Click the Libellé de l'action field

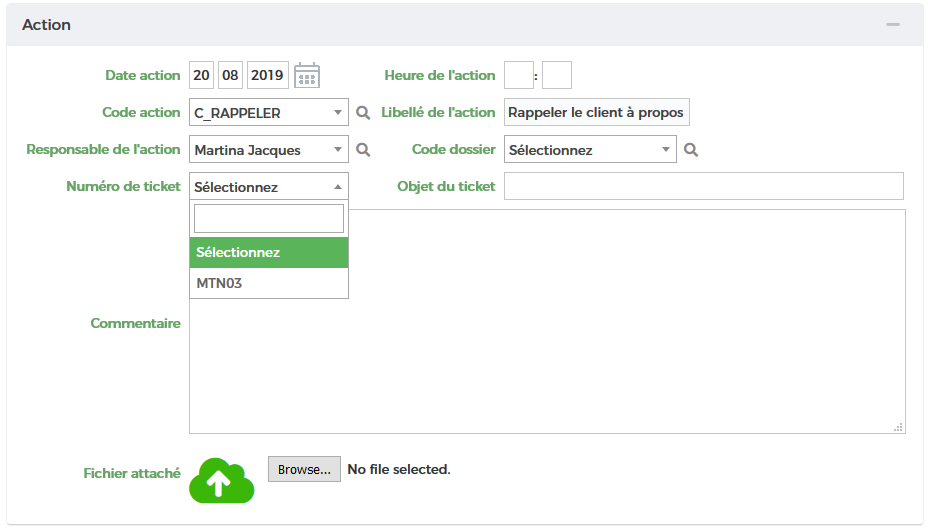[596, 113]
